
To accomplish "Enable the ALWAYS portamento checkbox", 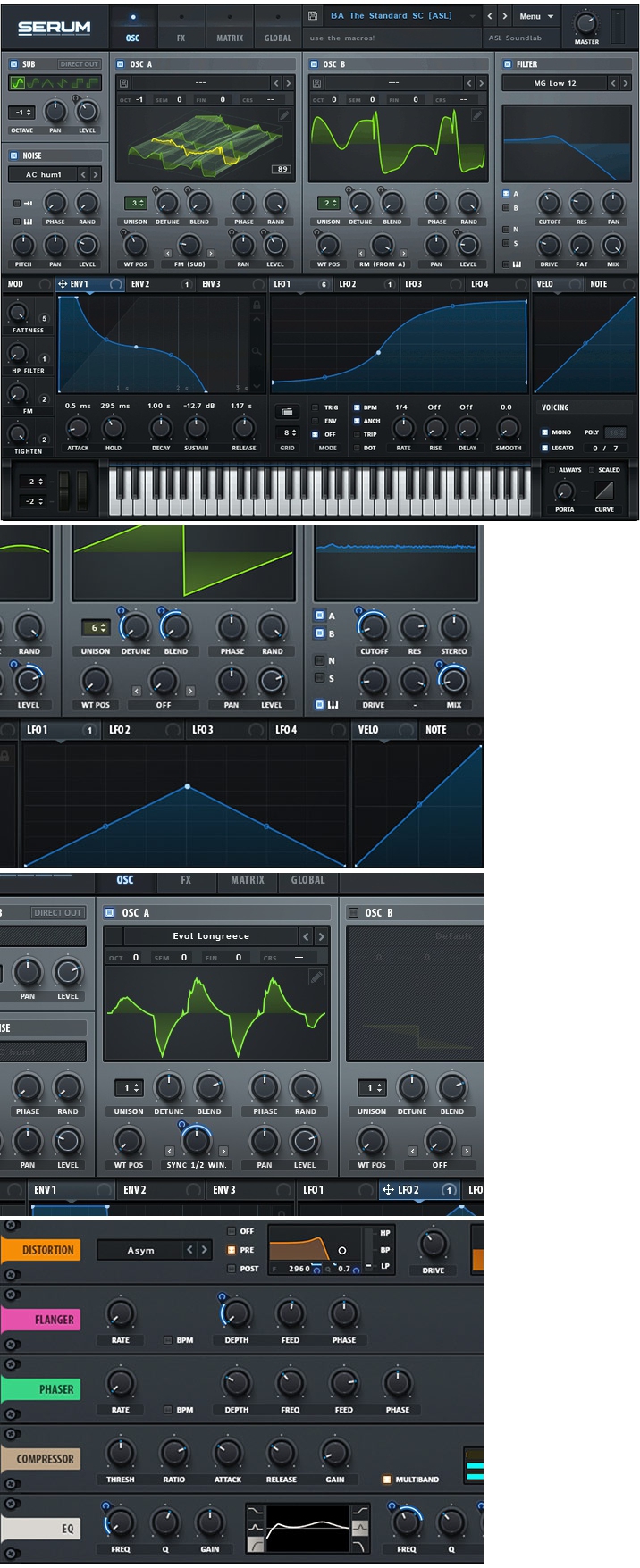I will coord(552,469).
